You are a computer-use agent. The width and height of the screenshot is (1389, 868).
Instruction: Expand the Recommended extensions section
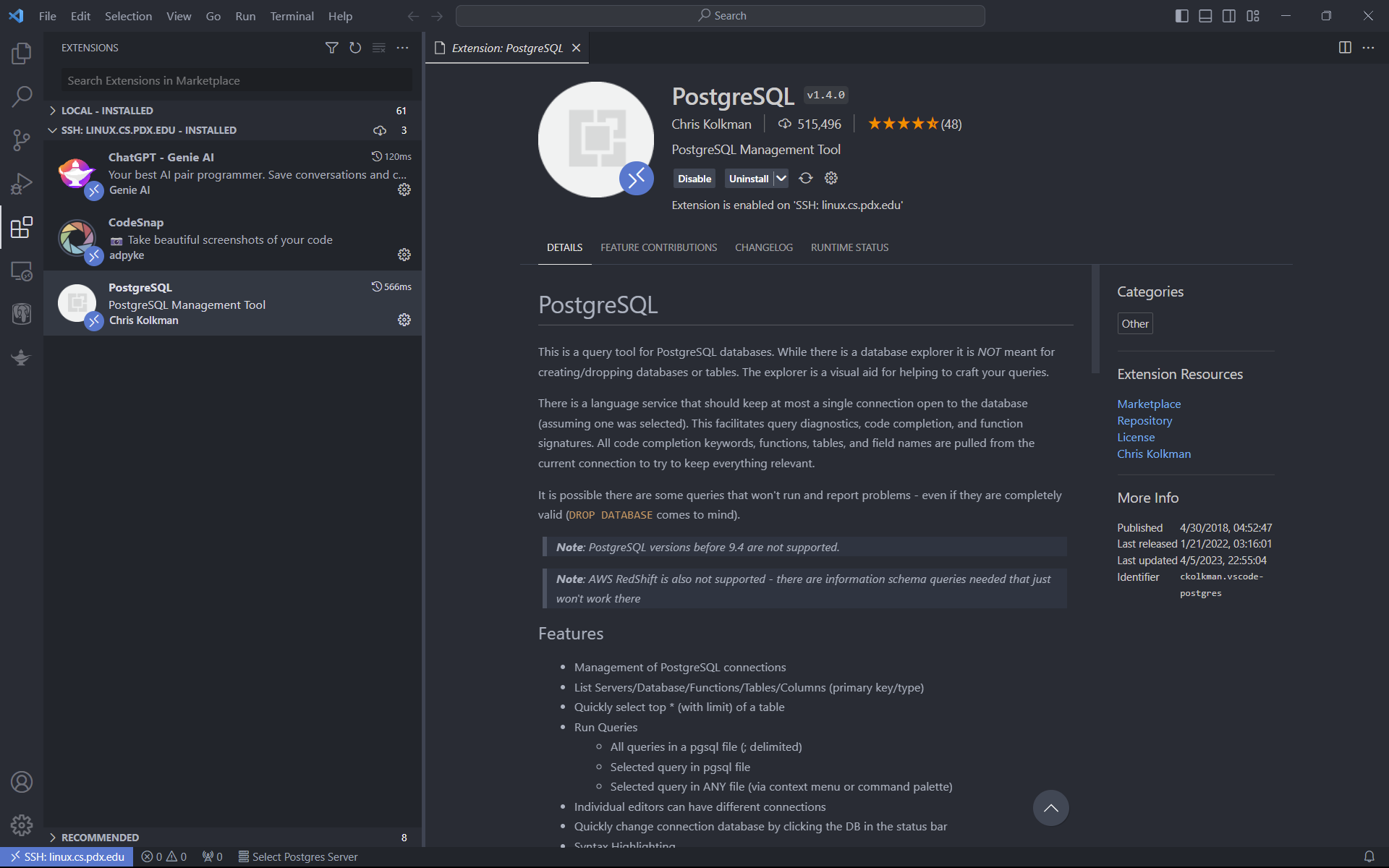(100, 837)
